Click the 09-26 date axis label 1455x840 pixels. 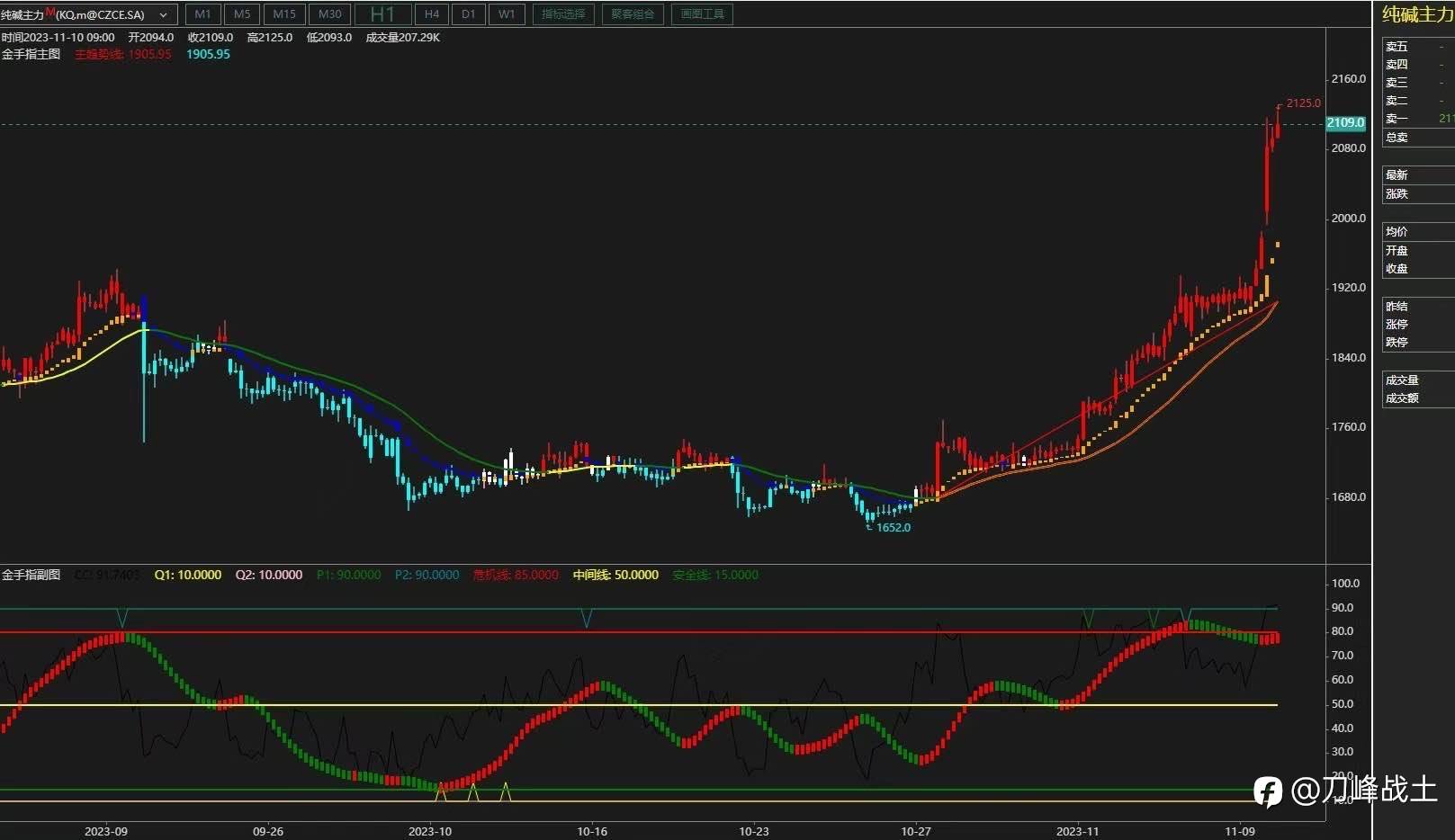point(268,831)
